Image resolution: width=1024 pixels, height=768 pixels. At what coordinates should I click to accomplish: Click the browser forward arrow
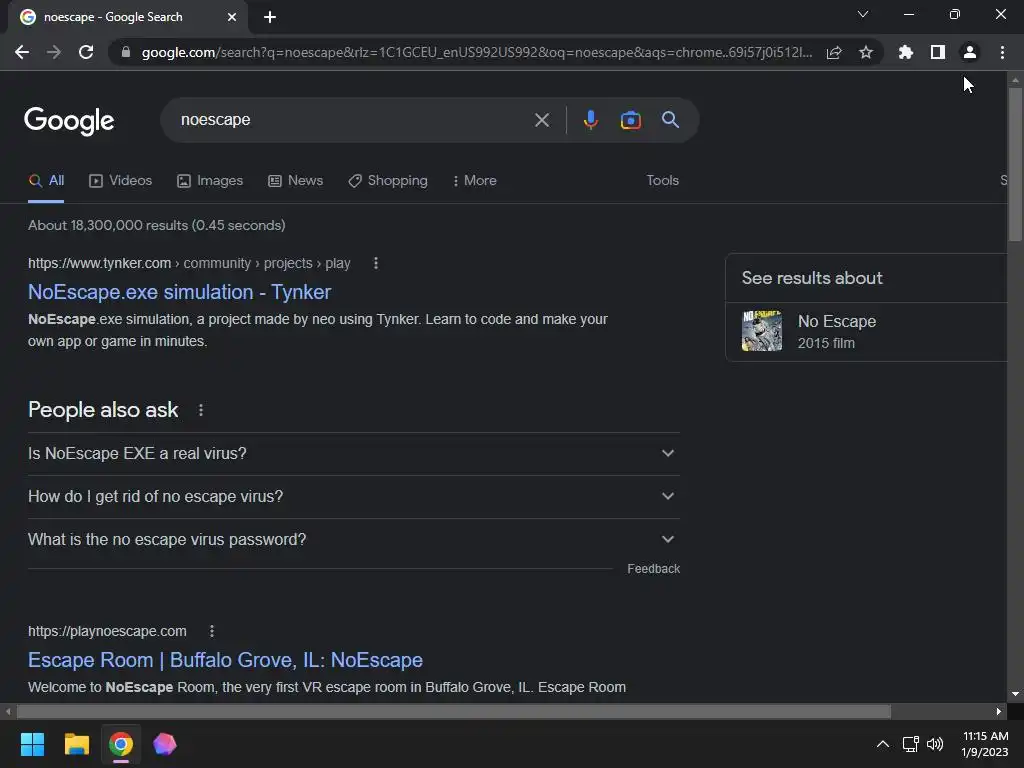[x=54, y=52]
